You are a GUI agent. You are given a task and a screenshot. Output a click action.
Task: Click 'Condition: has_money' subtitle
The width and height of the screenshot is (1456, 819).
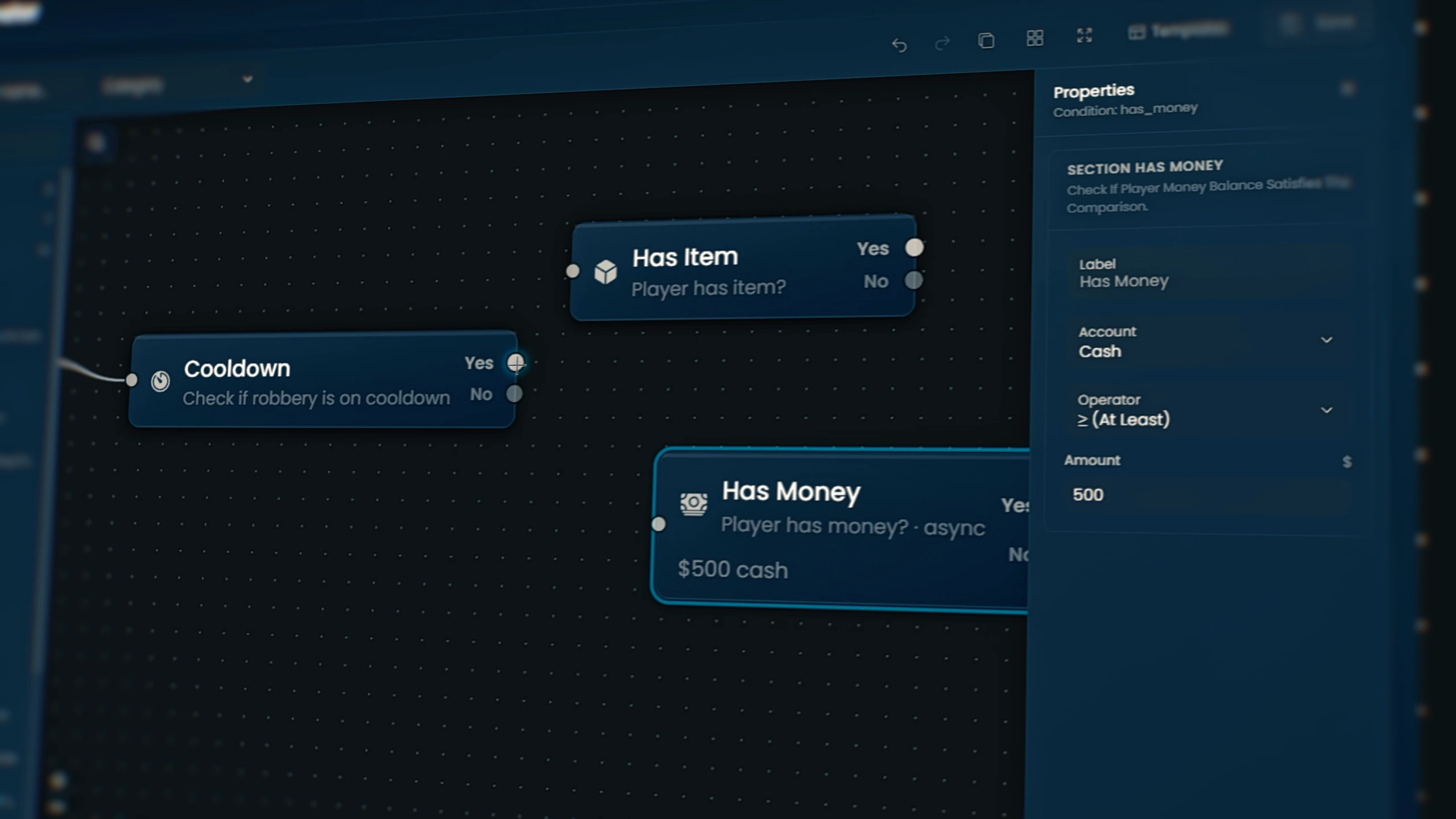pos(1125,109)
